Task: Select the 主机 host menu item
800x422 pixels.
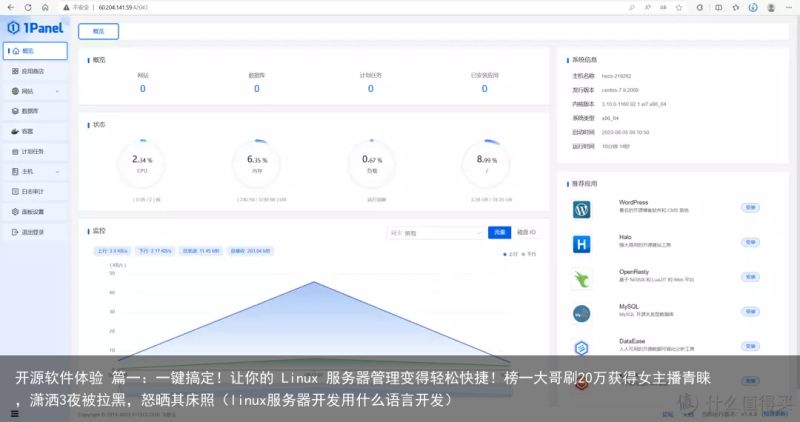Action: click(35, 171)
